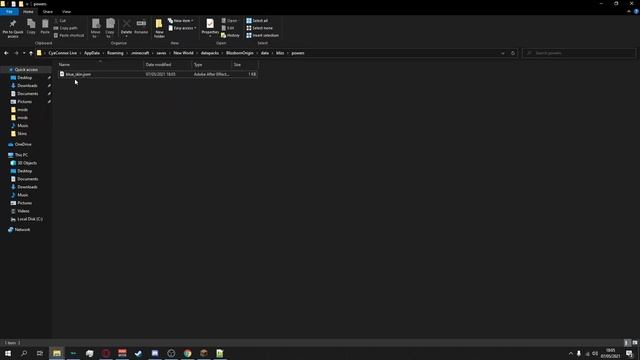Click New World in the address path
The width and height of the screenshot is (640, 360).
tap(183, 53)
